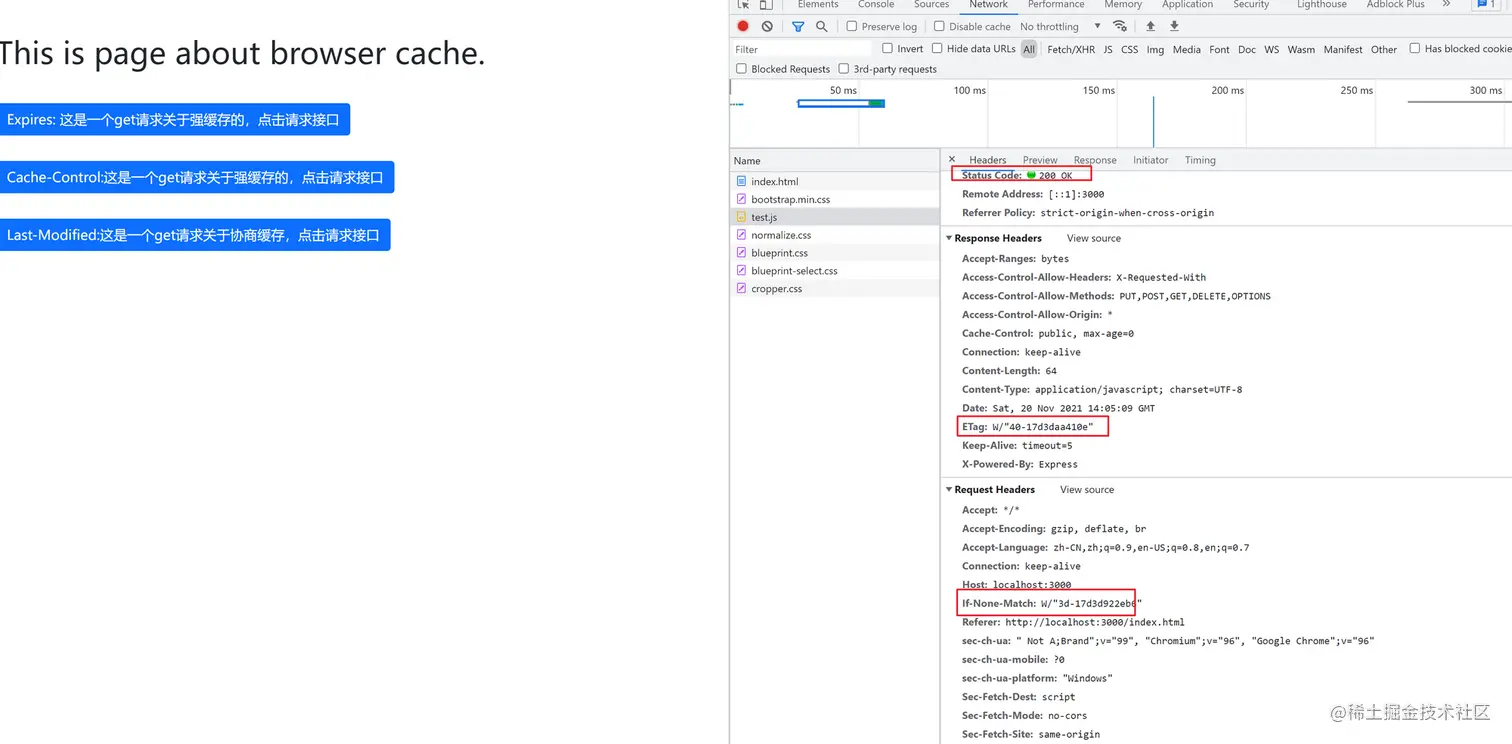Viewport: 1512px width, 744px height.
Task: Filter requests by Media
Action: [1187, 49]
